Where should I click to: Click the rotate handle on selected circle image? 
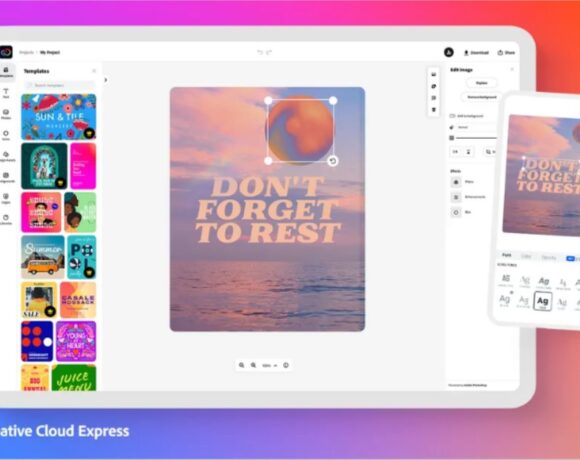[333, 161]
